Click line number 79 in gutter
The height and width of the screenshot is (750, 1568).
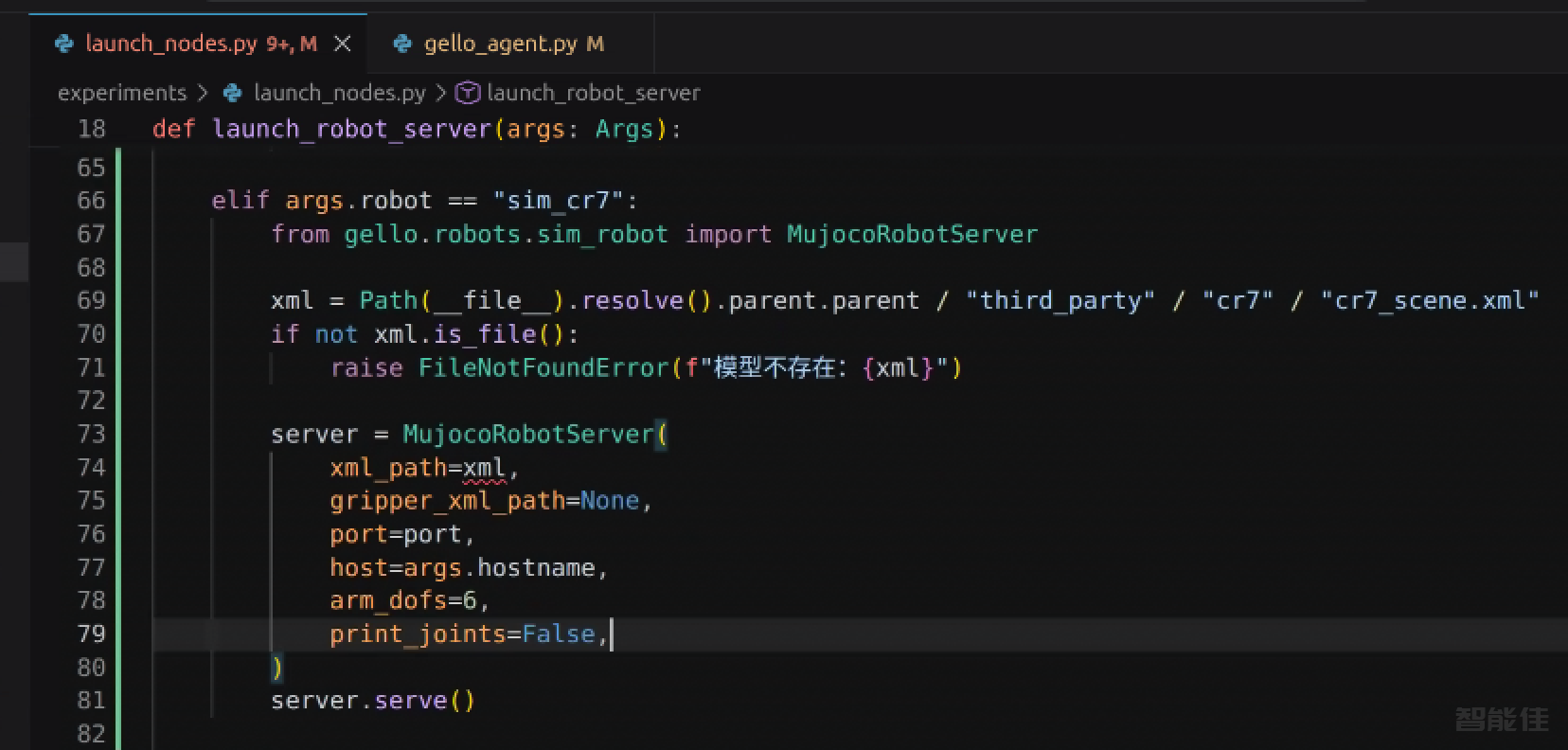91,634
